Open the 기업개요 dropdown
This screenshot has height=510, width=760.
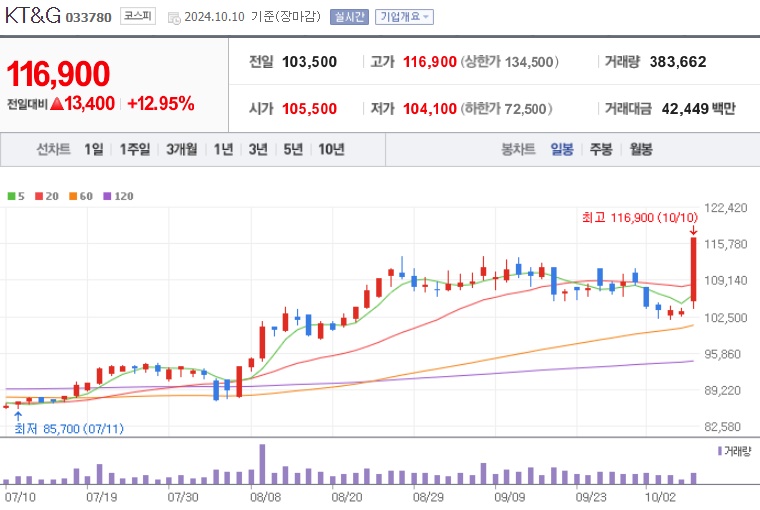404,17
